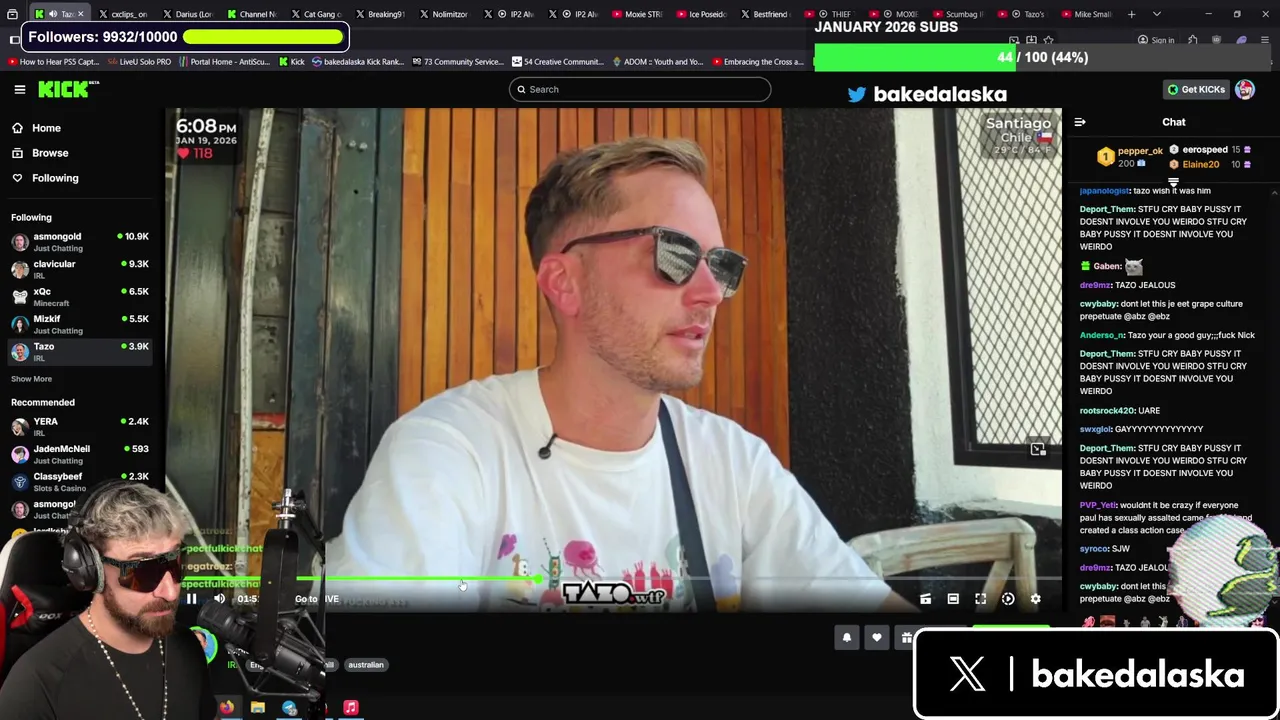Open Portal Home - AntiScu bookmark
Viewport: 1280px width, 720px height.
pyautogui.click(x=225, y=62)
